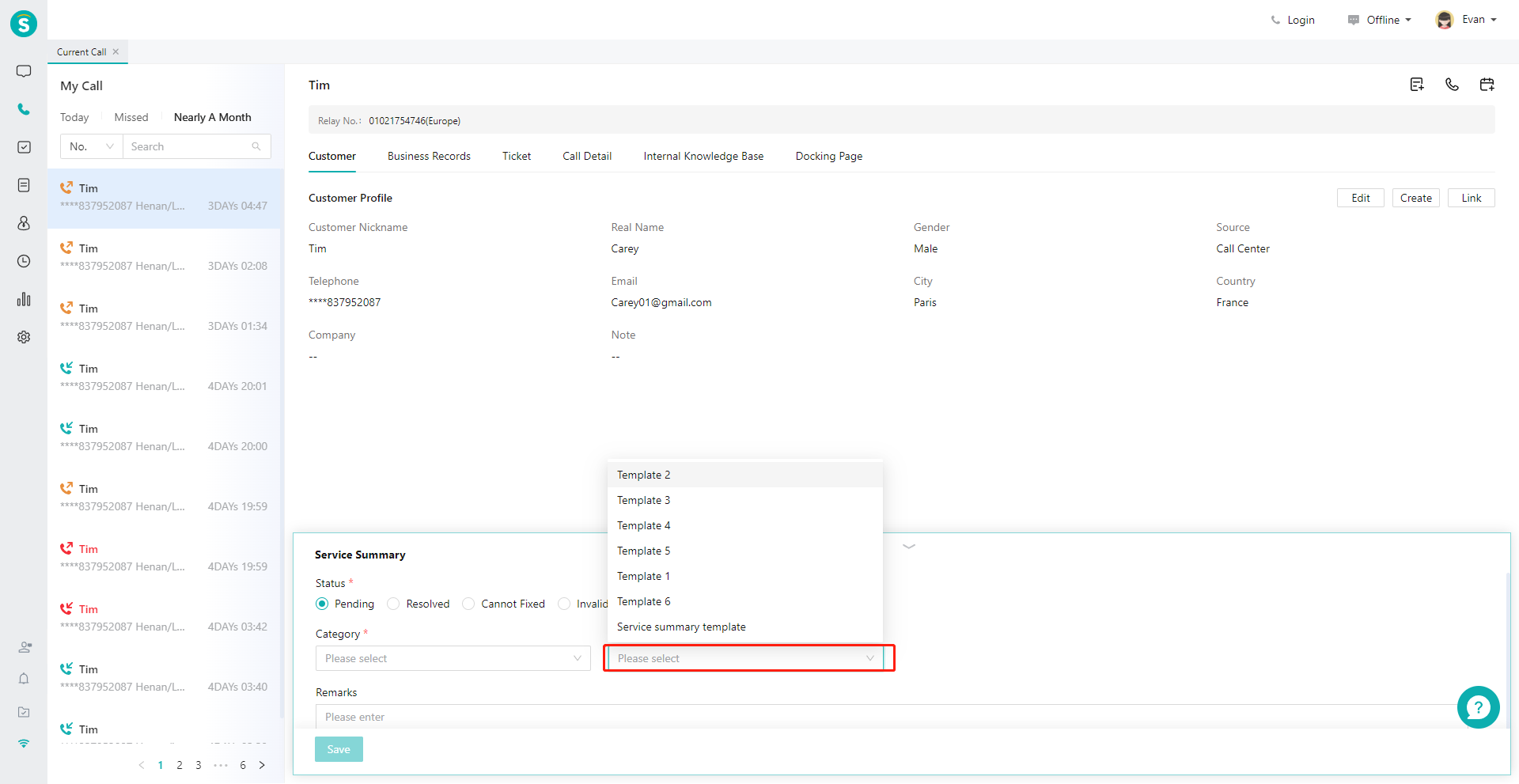Image resolution: width=1519 pixels, height=784 pixels.
Task: Click the Link customer button
Action: click(1472, 198)
